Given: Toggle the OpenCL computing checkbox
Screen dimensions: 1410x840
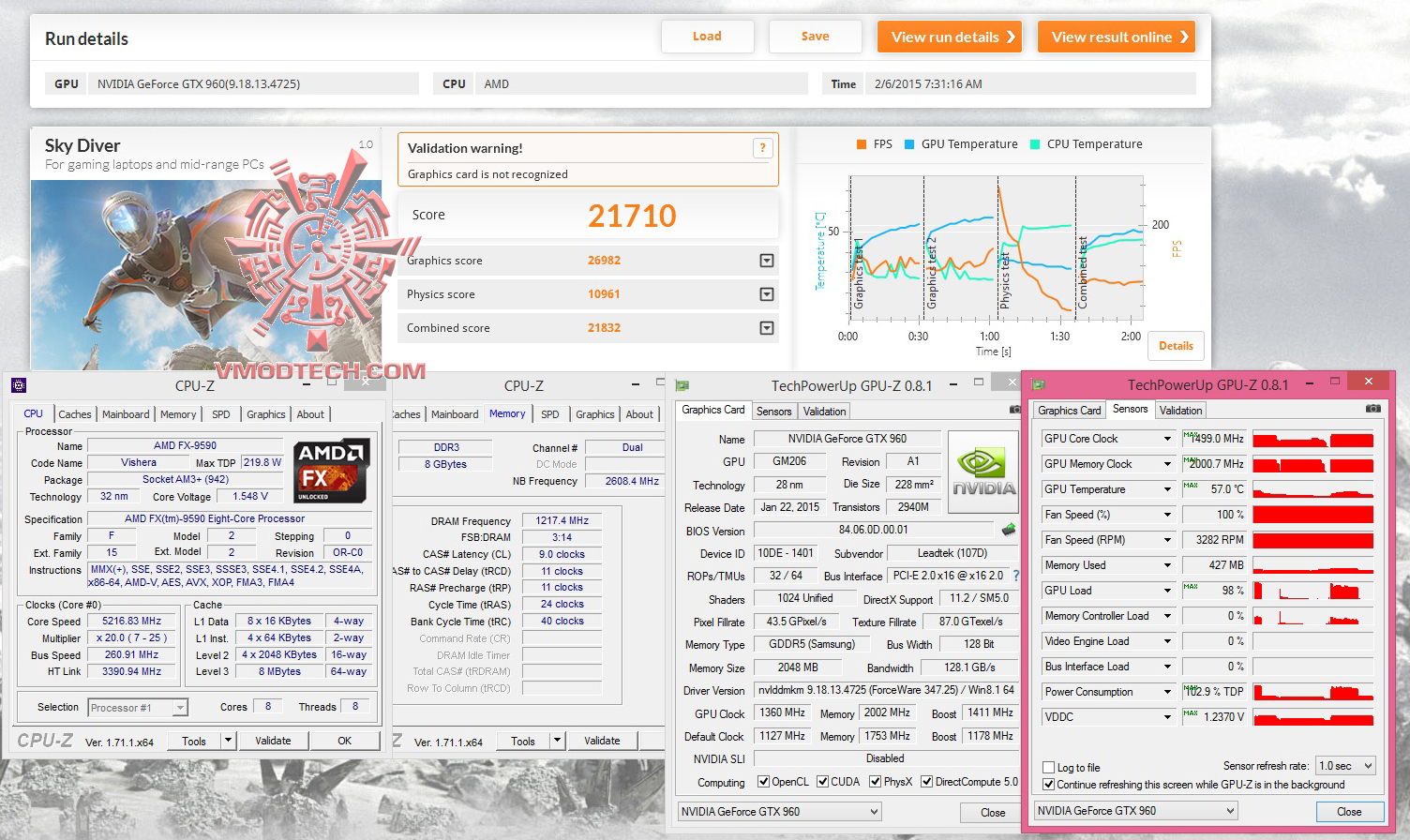Looking at the screenshot, I should (764, 782).
